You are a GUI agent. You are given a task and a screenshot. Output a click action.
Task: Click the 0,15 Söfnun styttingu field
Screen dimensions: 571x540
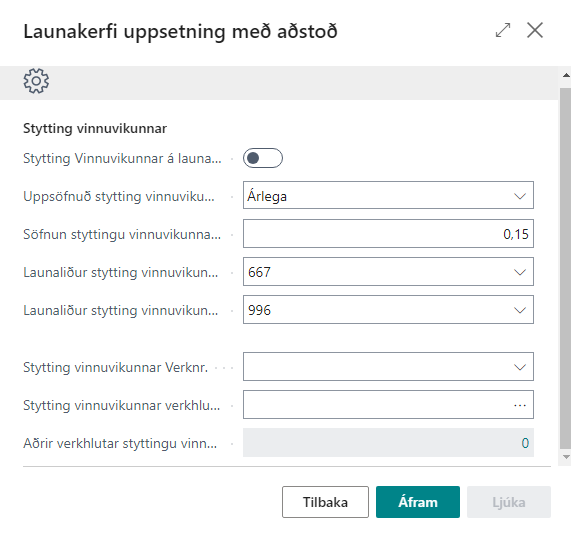click(x=388, y=234)
